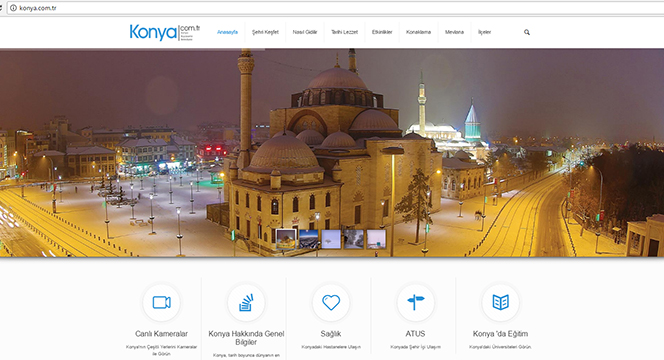Click the Konya 'da Eğitim heading
Image resolution: width=664 pixels, height=360 pixels.
500,334
